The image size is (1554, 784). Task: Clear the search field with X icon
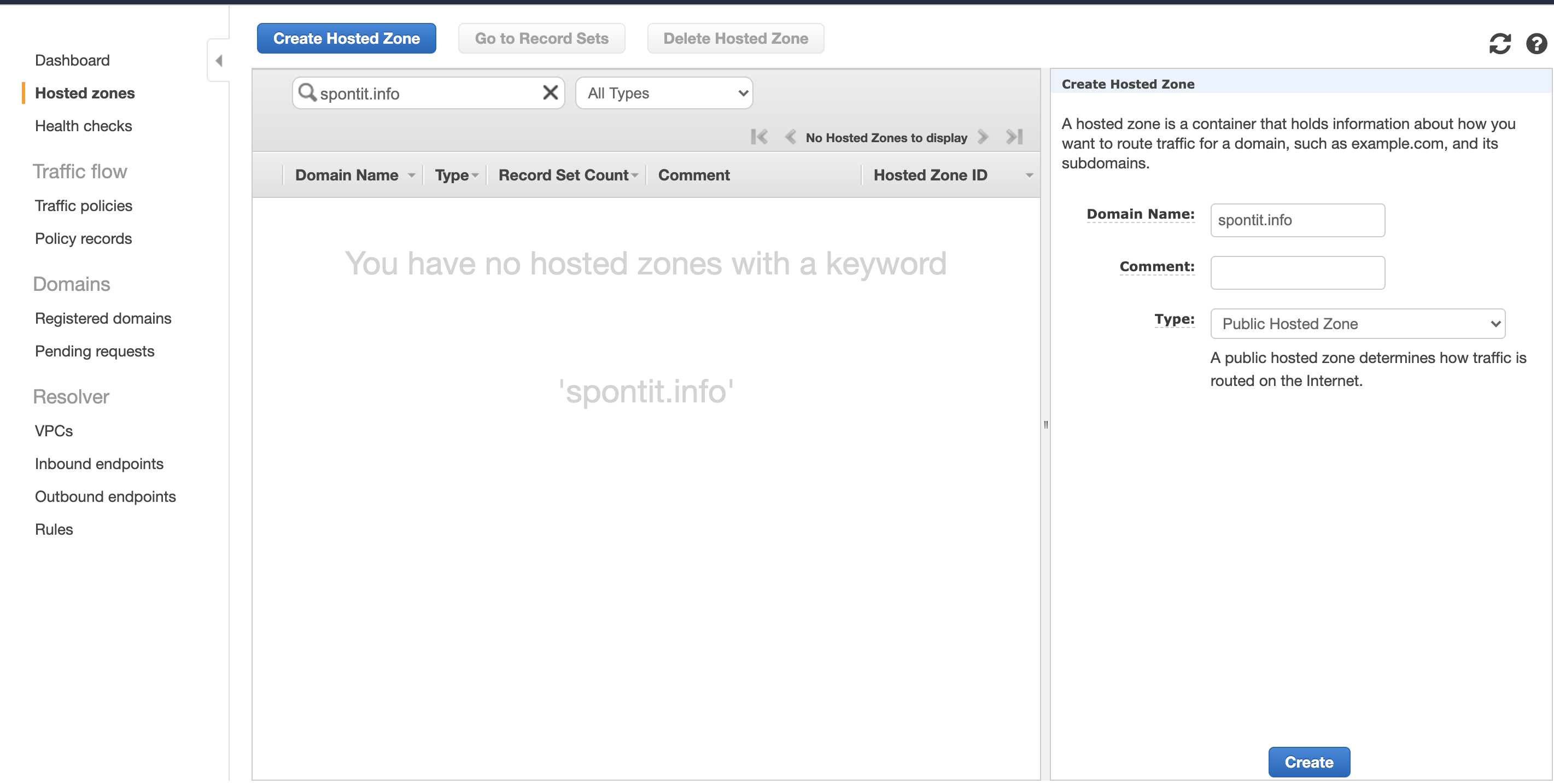[550, 93]
